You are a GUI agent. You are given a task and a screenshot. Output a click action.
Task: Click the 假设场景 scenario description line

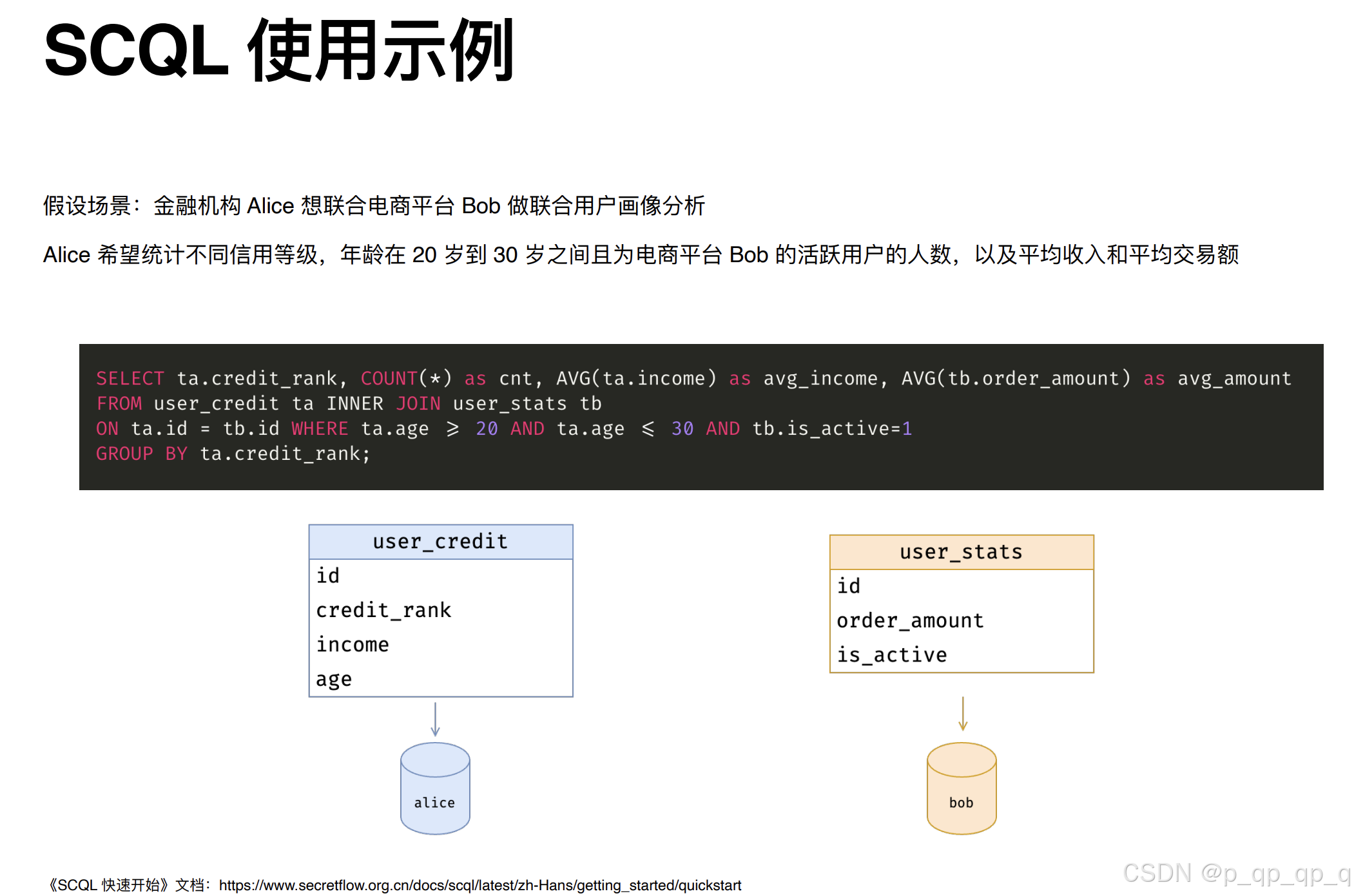tap(374, 206)
